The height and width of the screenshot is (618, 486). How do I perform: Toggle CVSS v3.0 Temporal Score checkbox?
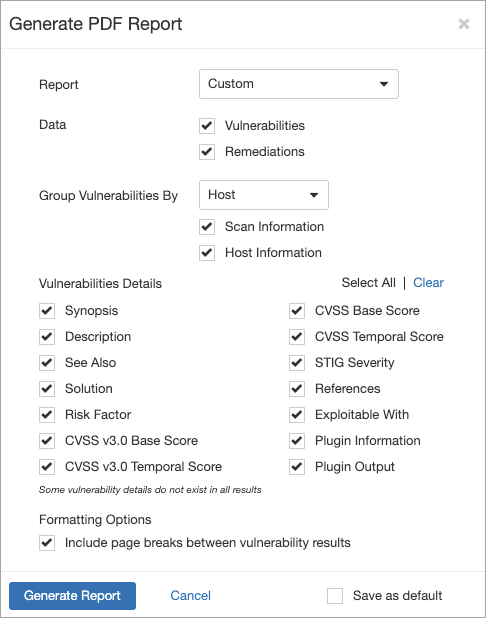pos(47,467)
